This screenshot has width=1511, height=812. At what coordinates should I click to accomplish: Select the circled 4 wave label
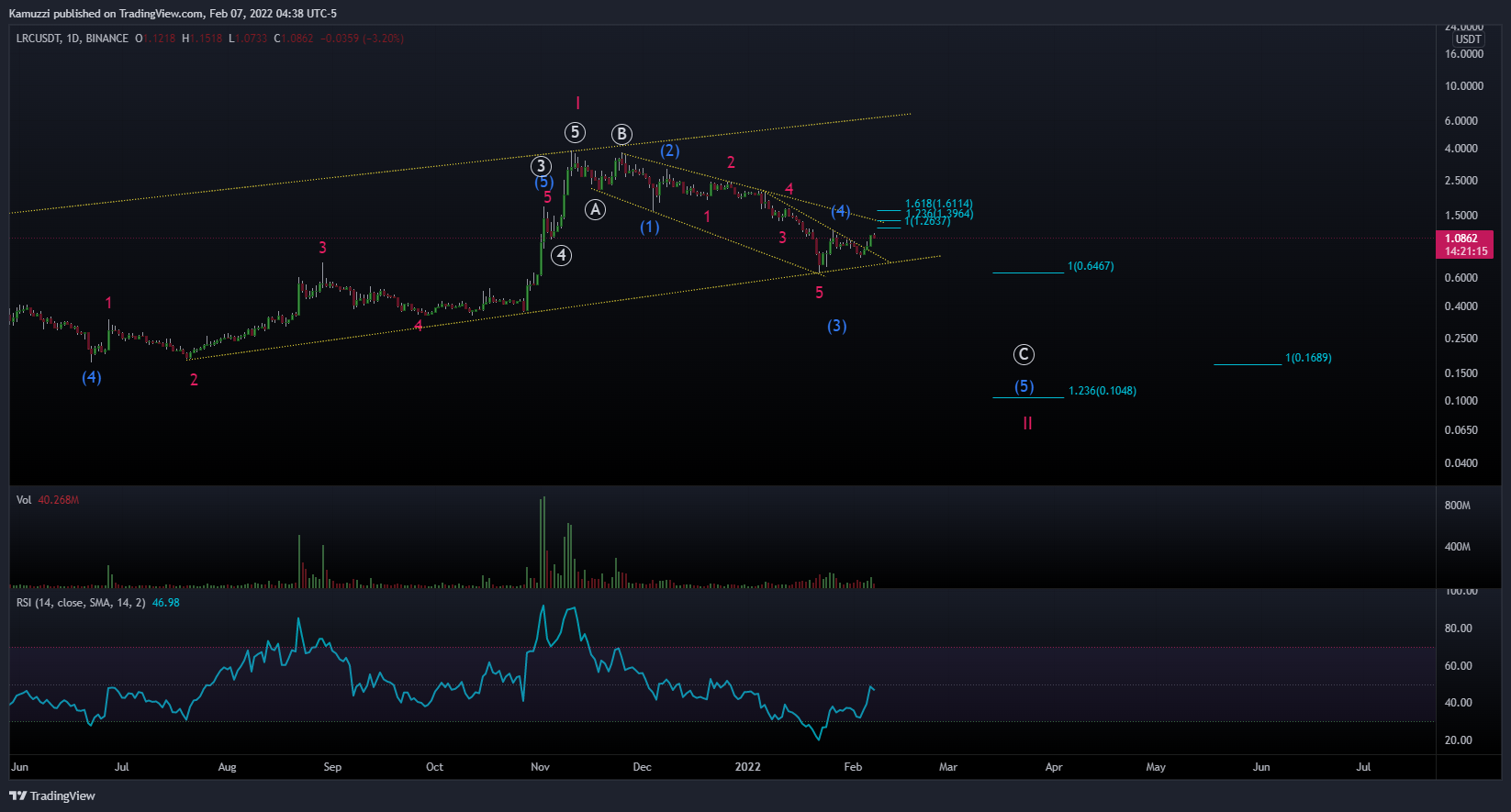click(x=562, y=255)
